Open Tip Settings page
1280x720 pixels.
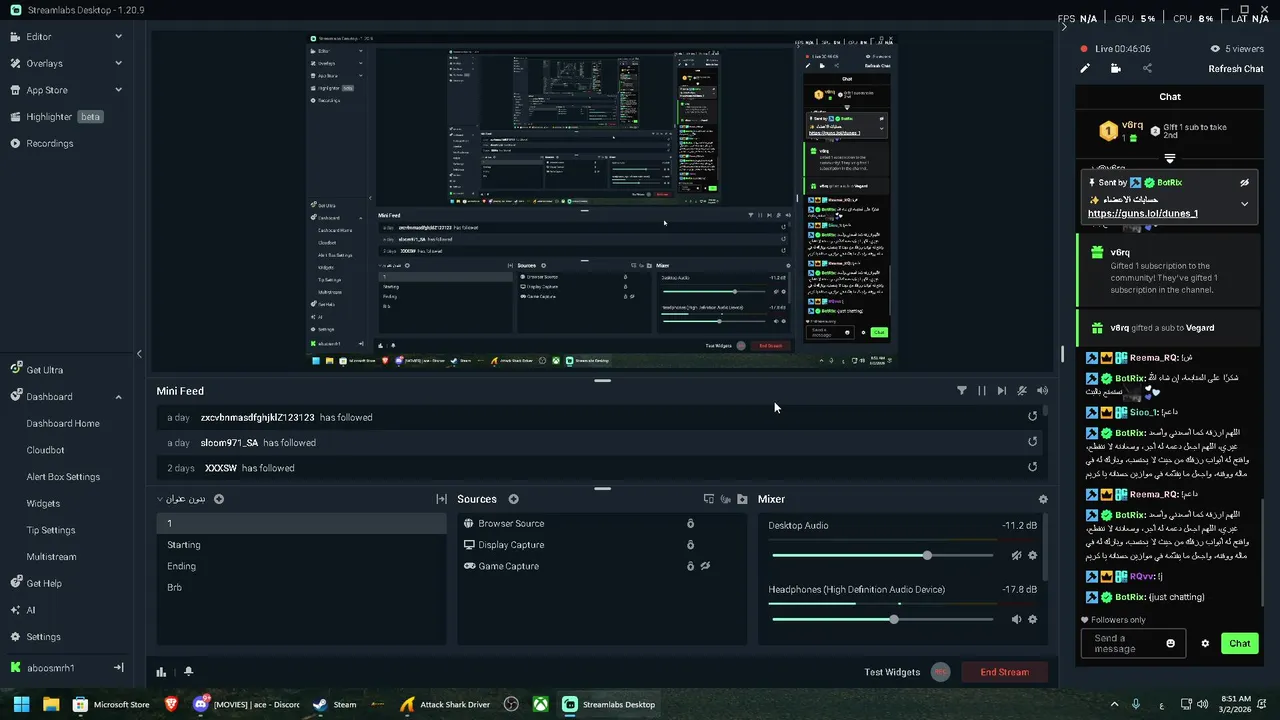(x=51, y=530)
